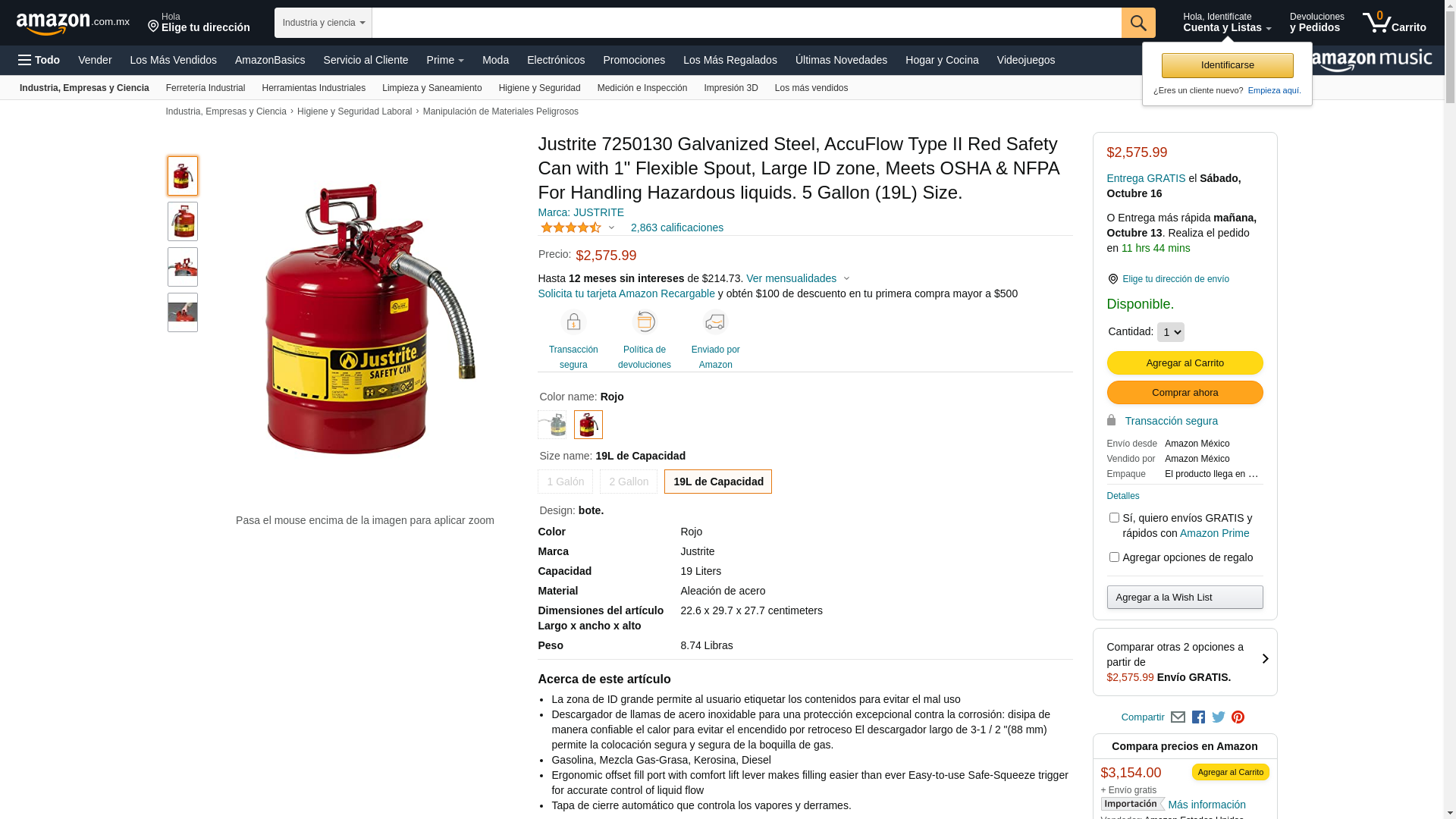Open the Cantidad quantity dropdown
Screen dimensions: 1456x819
(x=1170, y=332)
